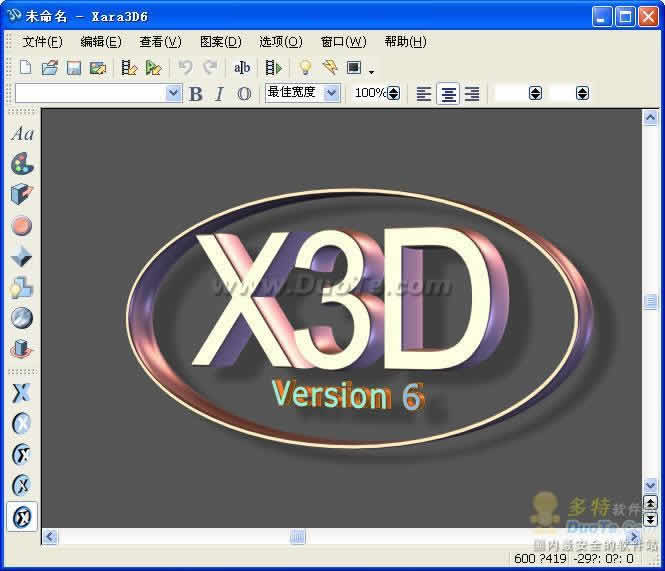Open the shadow options lightbulb-and-blocks icon

[x=22, y=288]
